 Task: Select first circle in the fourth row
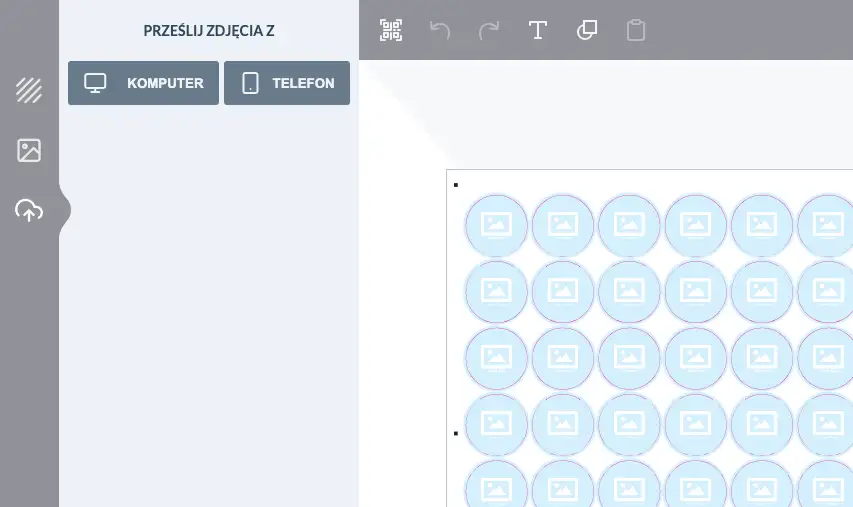[x=497, y=425]
